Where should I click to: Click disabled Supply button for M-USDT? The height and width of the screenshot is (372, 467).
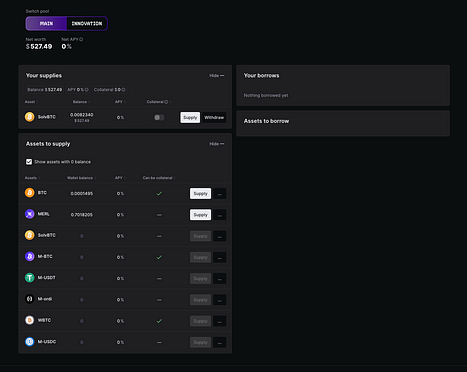[x=200, y=279]
